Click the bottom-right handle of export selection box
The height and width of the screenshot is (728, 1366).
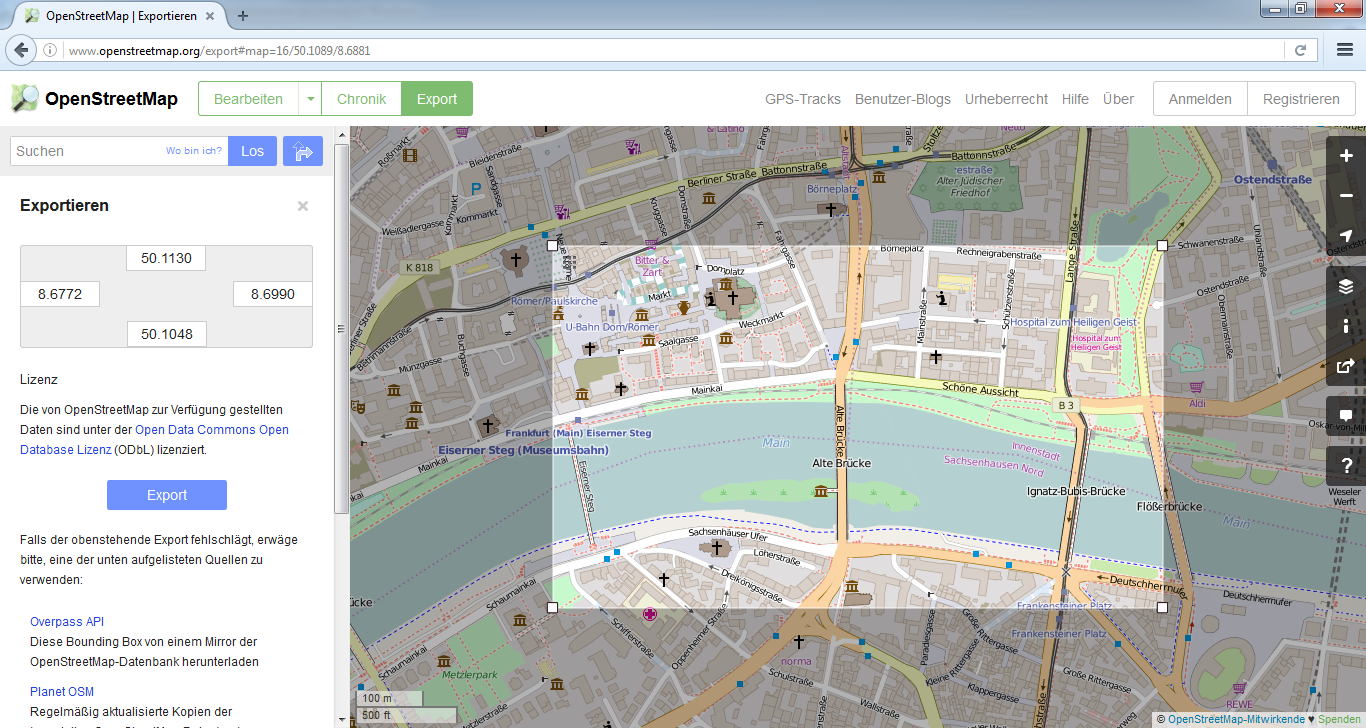1162,607
